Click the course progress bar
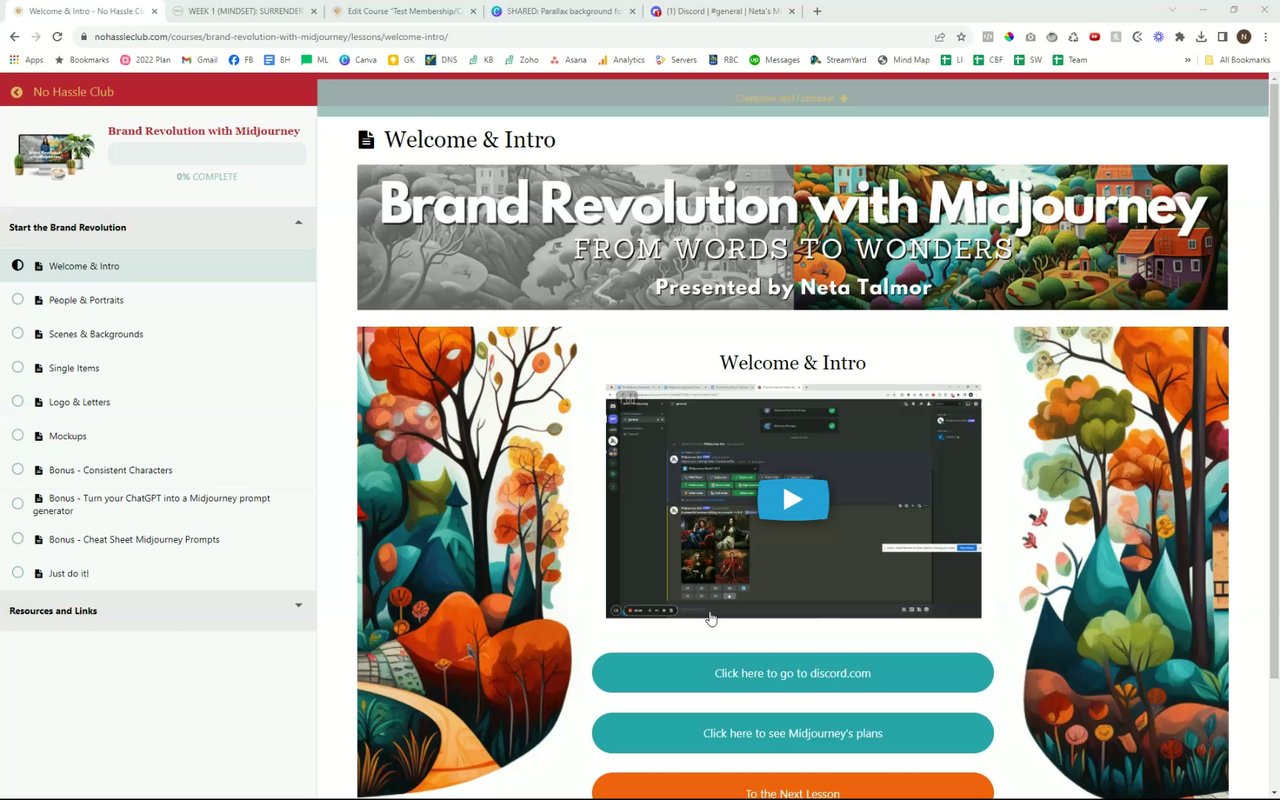 [x=207, y=154]
